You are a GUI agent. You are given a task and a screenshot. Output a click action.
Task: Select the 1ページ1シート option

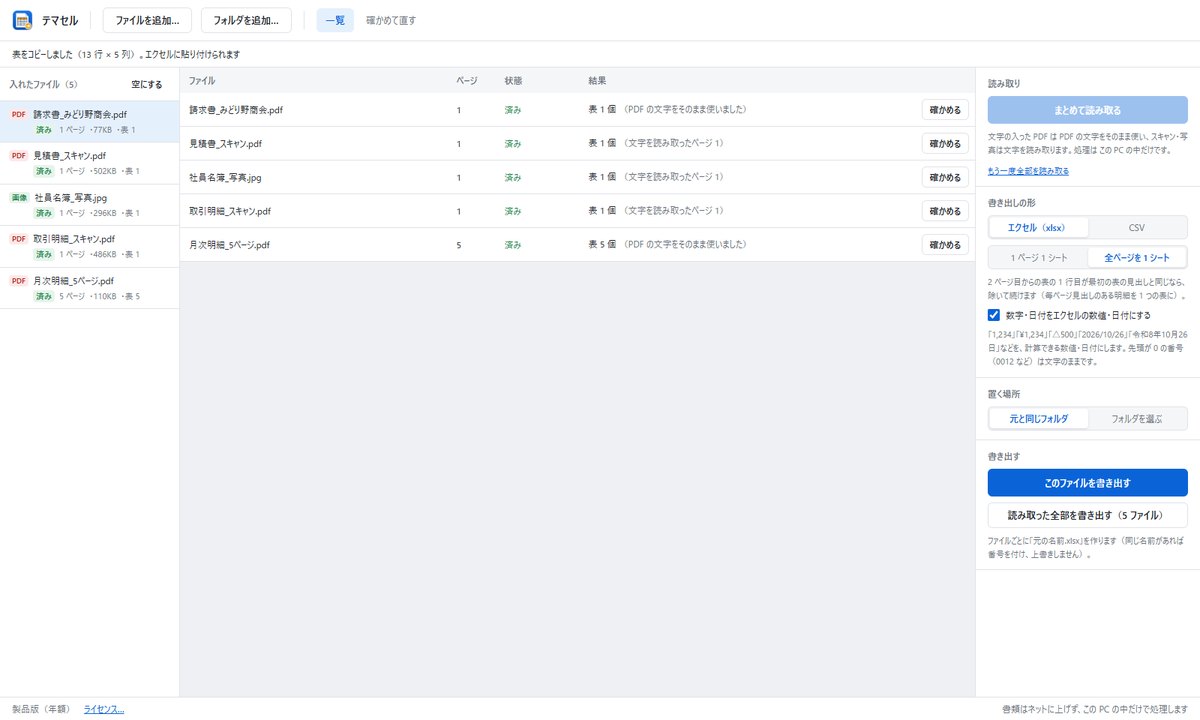(x=1038, y=258)
